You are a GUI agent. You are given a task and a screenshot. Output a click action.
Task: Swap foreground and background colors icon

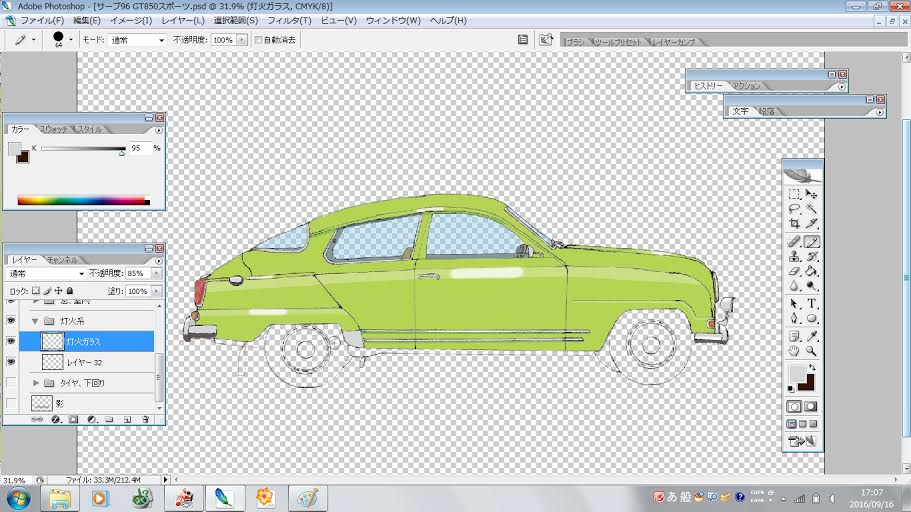point(812,367)
